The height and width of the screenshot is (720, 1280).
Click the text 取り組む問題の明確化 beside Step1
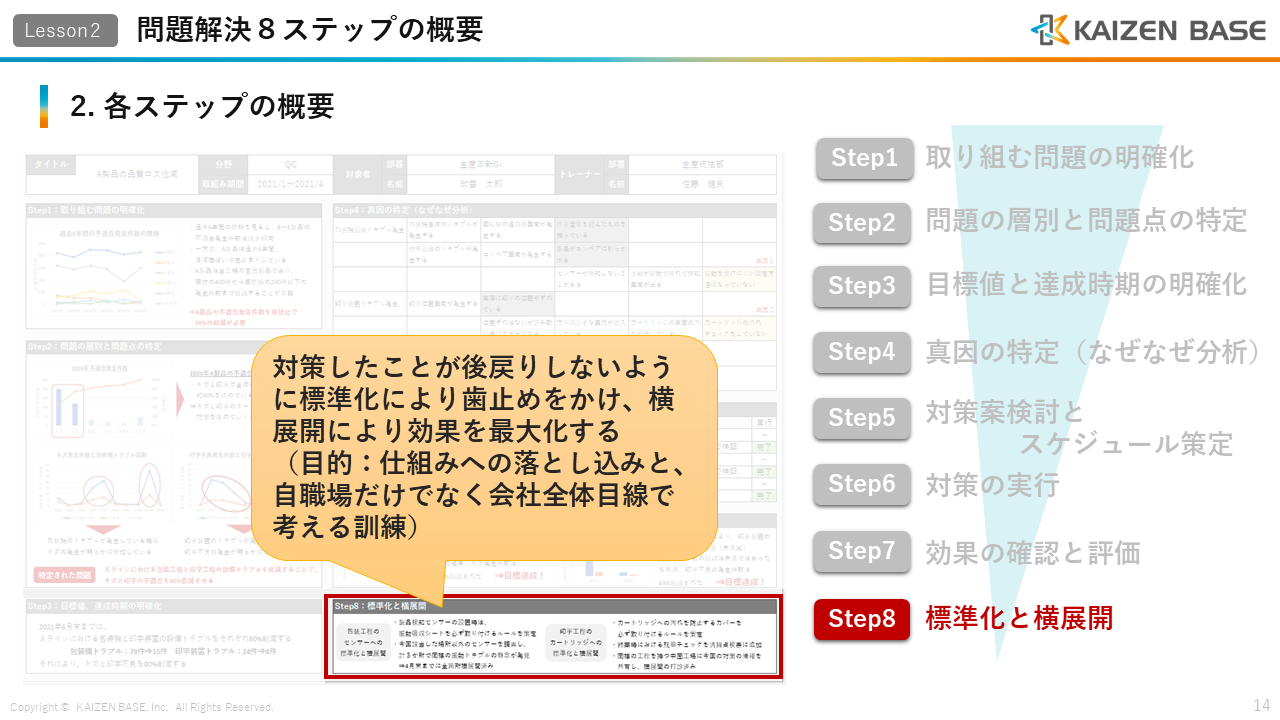pyautogui.click(x=1060, y=157)
